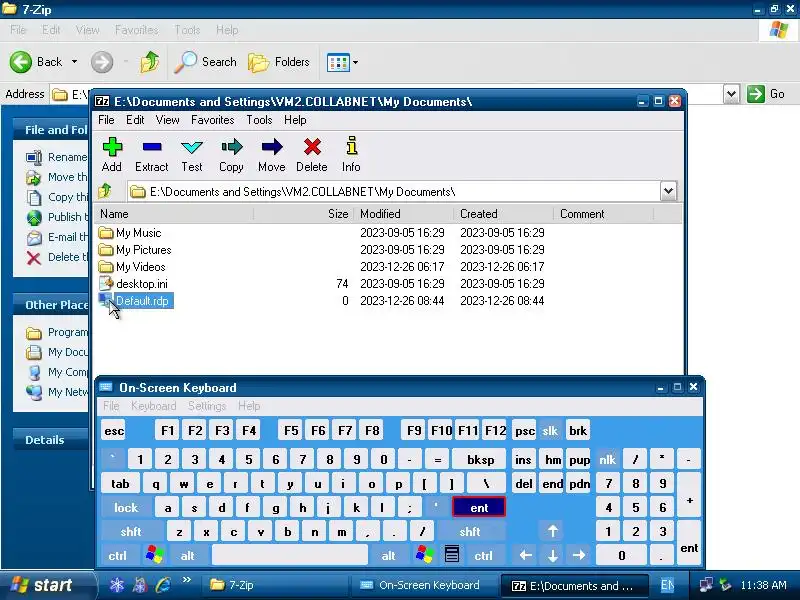The height and width of the screenshot is (600, 800).
Task: Click Explorer's Up folder icon
Action: pyautogui.click(x=149, y=62)
